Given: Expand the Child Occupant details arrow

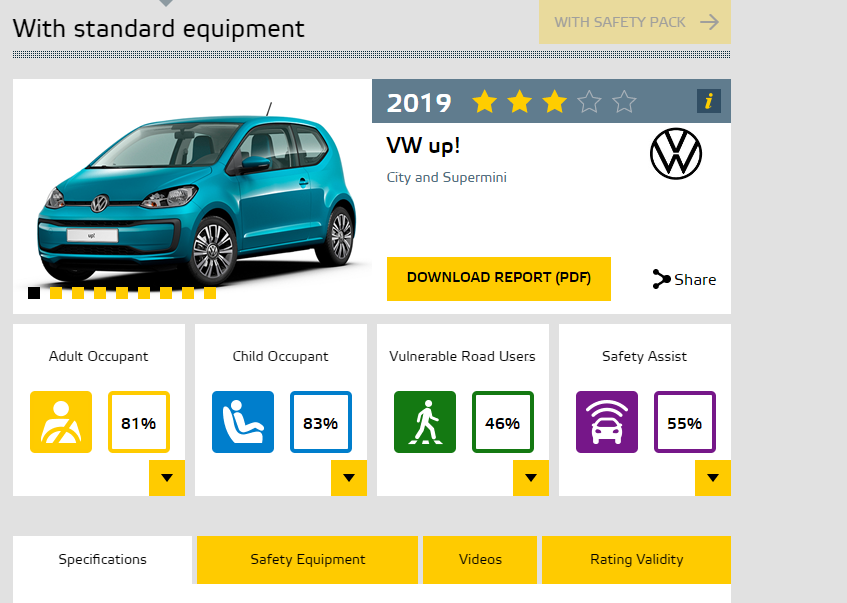Looking at the screenshot, I should pyautogui.click(x=349, y=478).
